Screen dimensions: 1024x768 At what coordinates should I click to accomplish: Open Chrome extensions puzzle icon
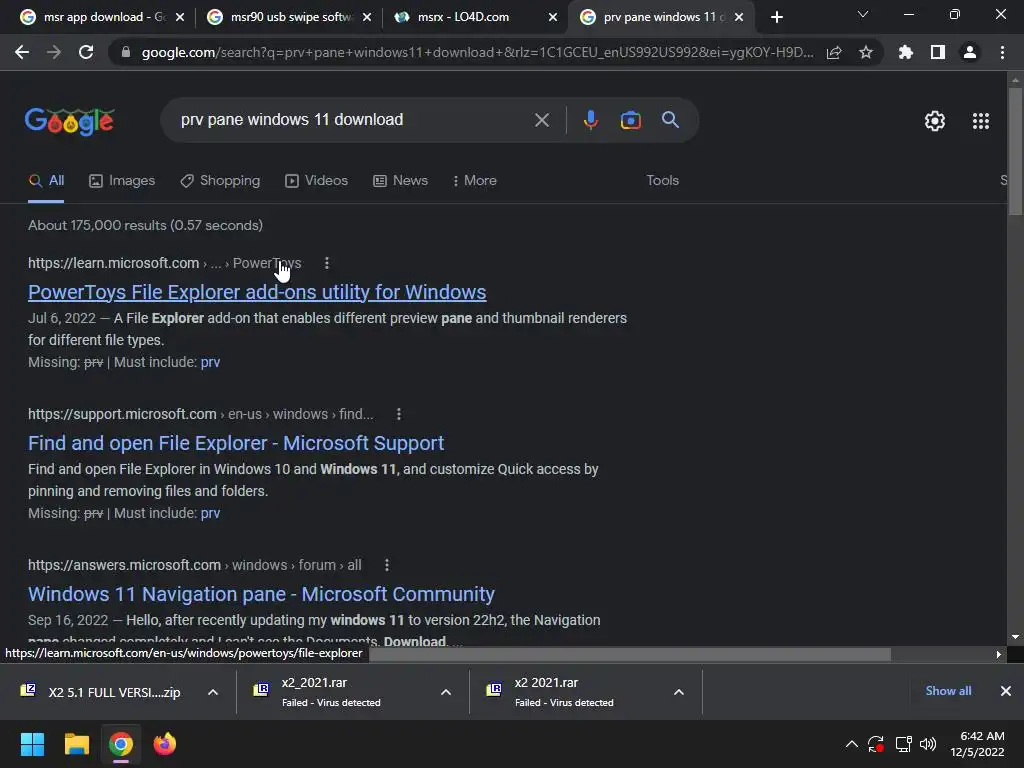point(906,52)
